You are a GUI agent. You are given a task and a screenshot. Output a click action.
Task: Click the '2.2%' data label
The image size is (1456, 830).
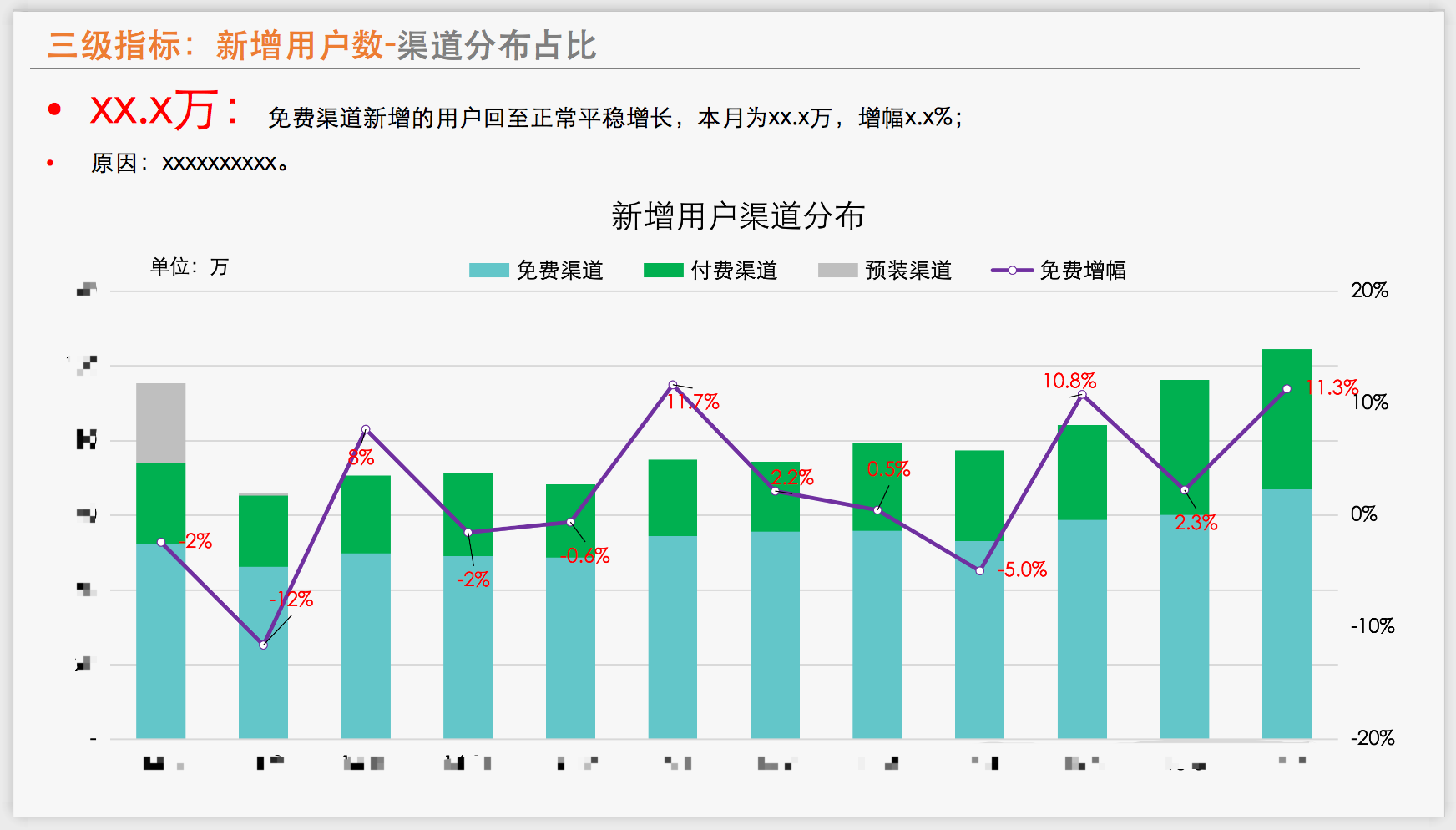[791, 477]
